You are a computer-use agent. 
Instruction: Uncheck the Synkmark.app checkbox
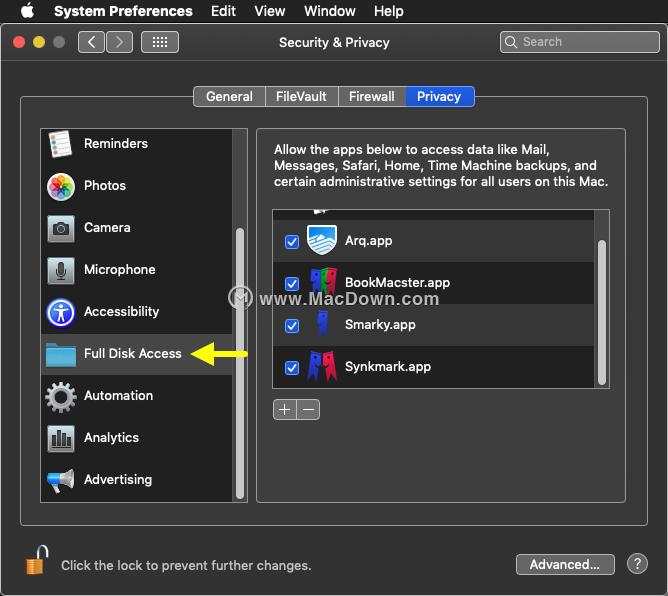[x=292, y=368]
